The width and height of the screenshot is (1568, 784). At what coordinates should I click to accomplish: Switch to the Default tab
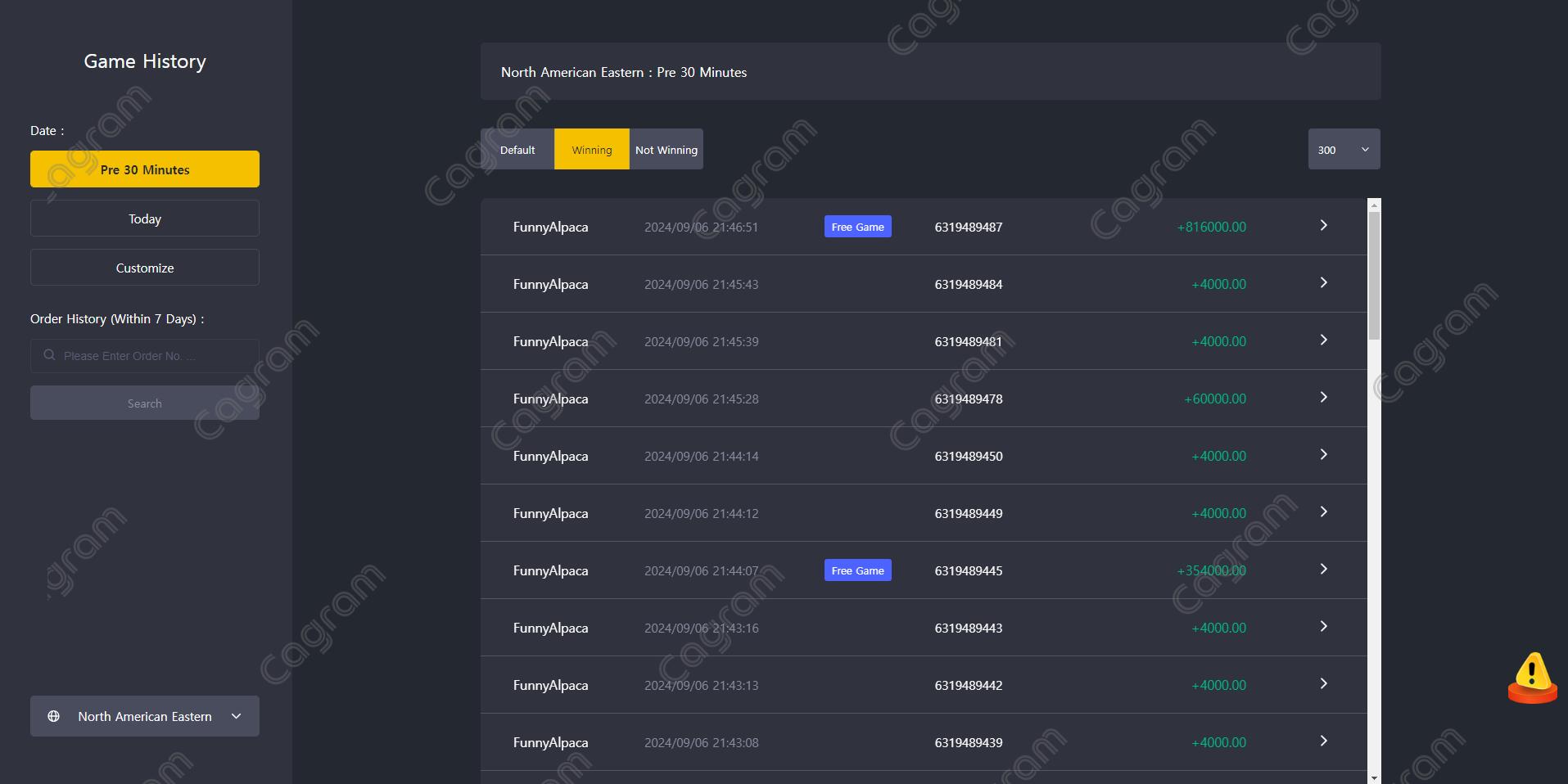[x=517, y=150]
